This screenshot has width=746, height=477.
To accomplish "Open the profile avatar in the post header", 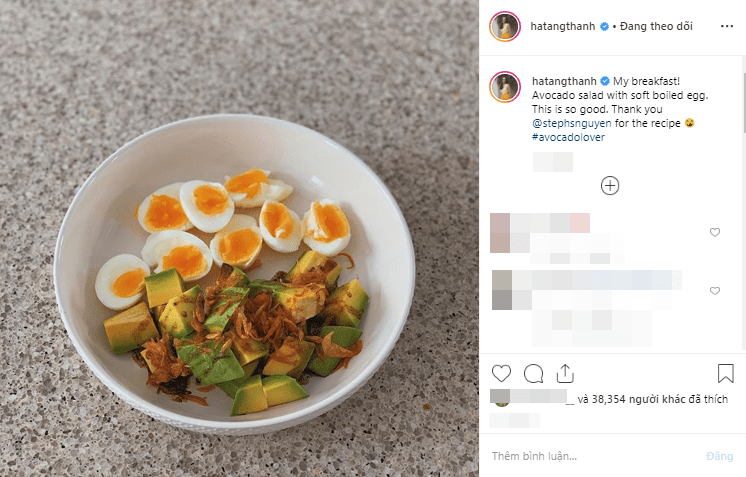I will point(504,27).
